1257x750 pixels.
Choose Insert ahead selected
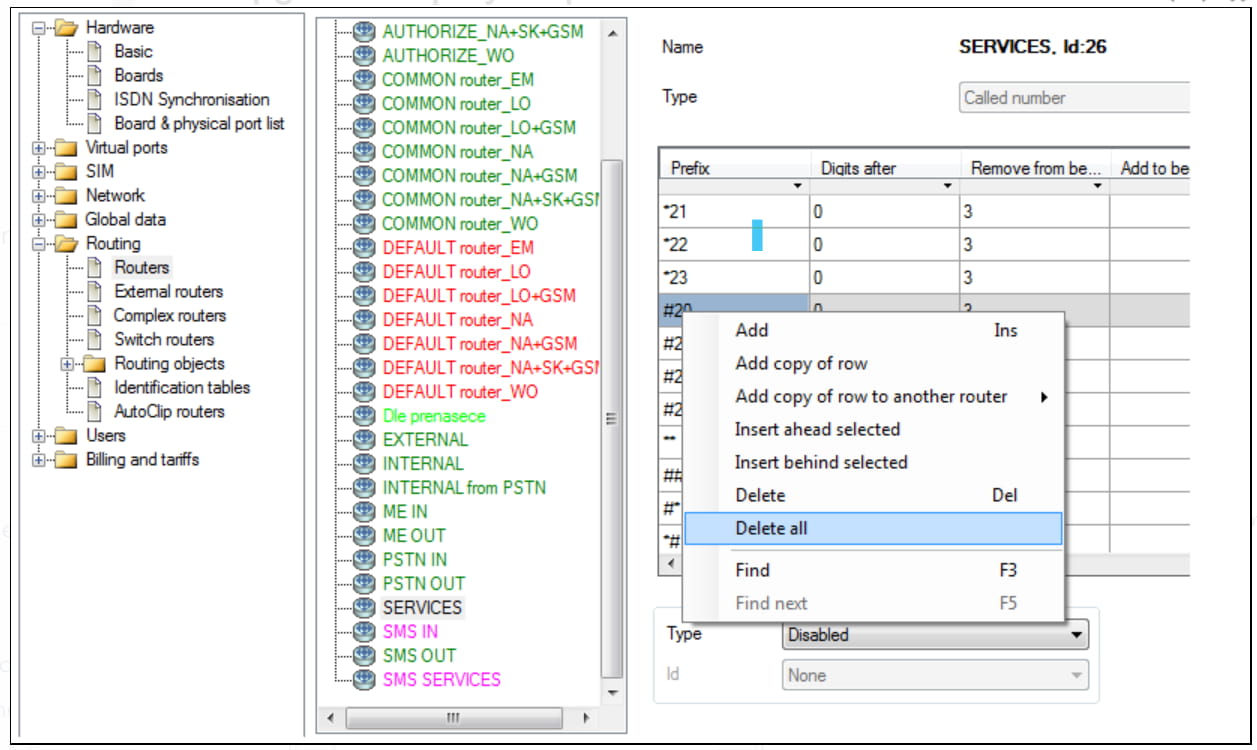click(x=874, y=429)
